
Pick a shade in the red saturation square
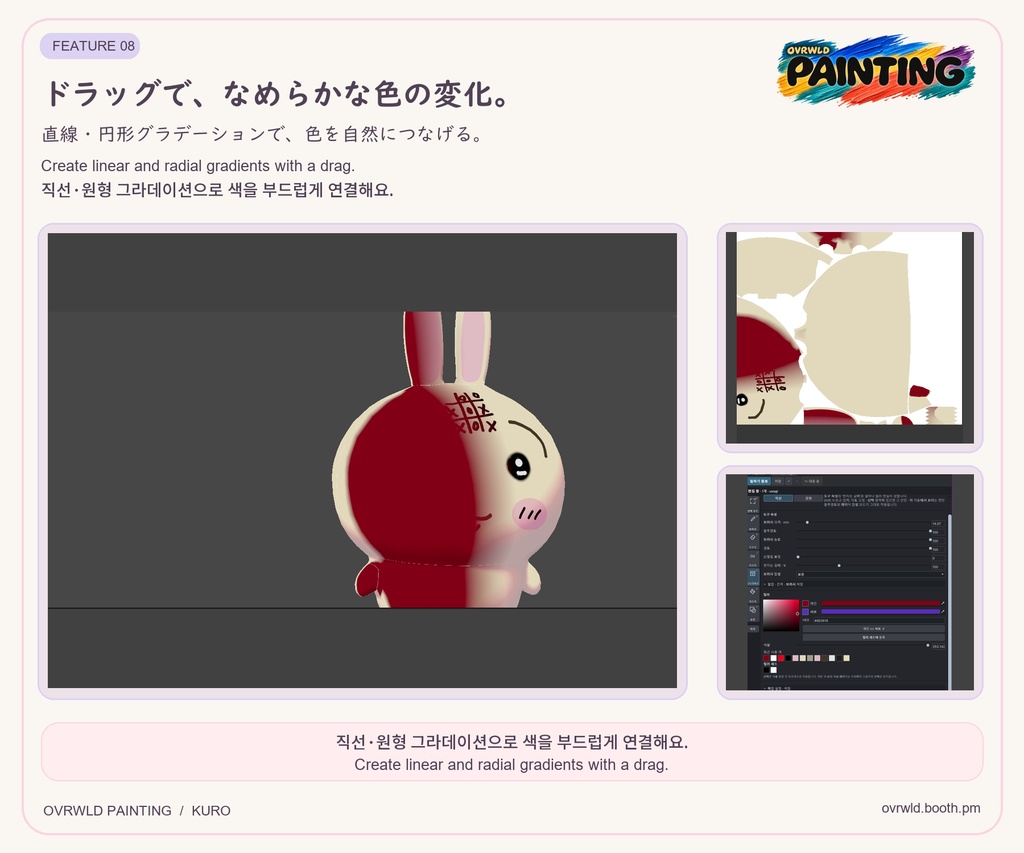(781, 615)
